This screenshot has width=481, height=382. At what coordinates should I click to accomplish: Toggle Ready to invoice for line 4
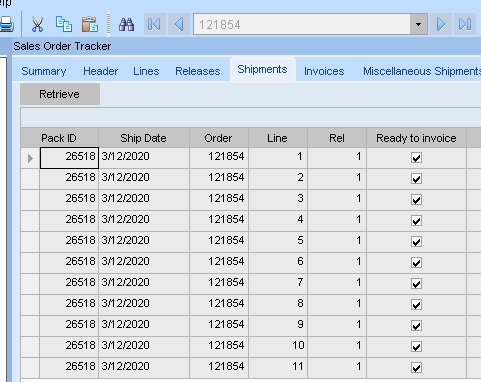click(416, 221)
